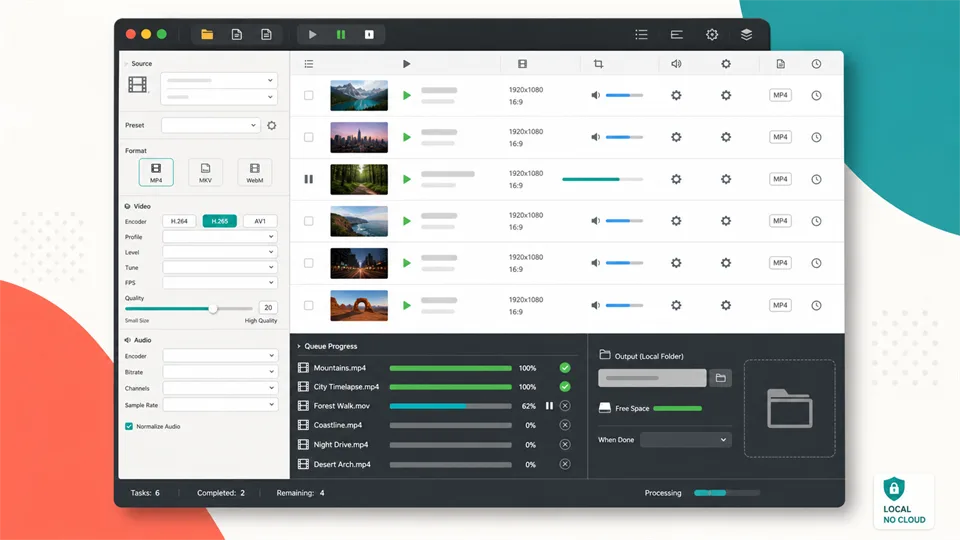Click the crop column header icon

tap(598, 64)
